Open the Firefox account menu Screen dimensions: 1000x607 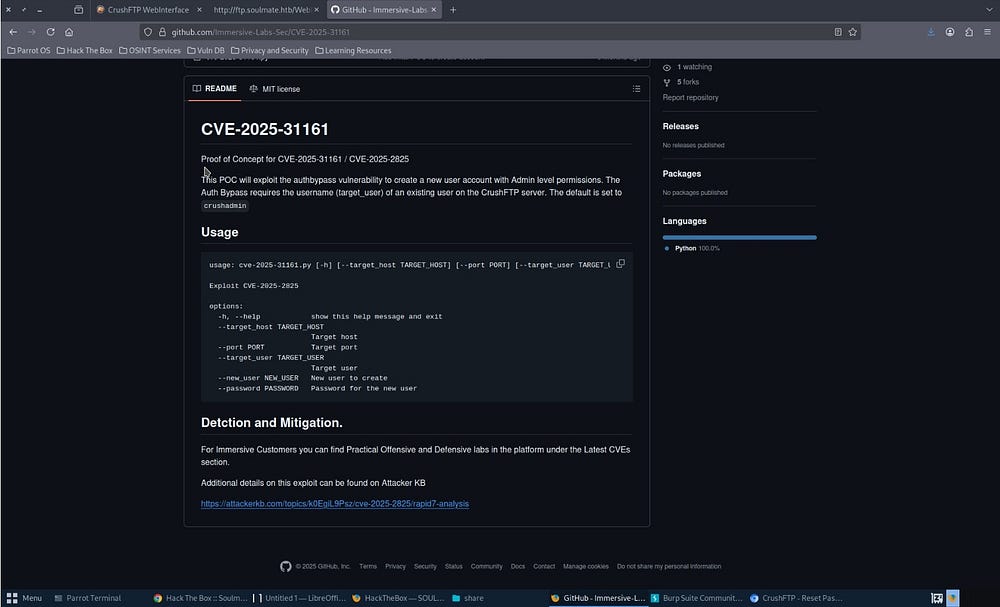click(950, 32)
